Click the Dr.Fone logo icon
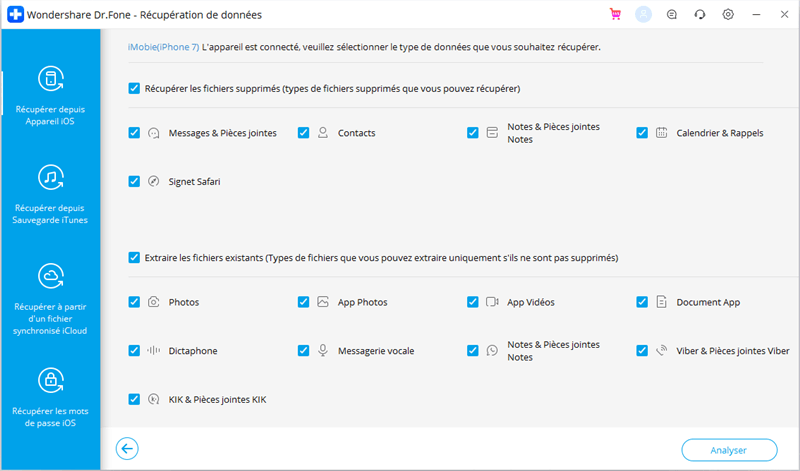800x471 pixels. (15, 14)
